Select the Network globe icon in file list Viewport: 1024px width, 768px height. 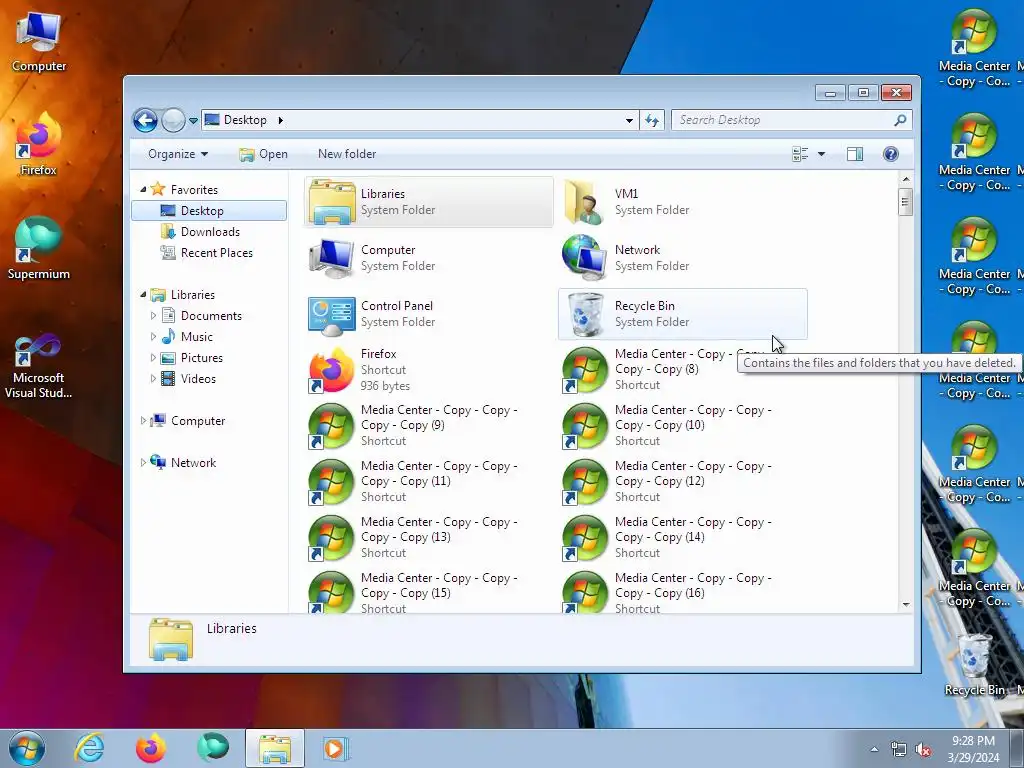584,258
